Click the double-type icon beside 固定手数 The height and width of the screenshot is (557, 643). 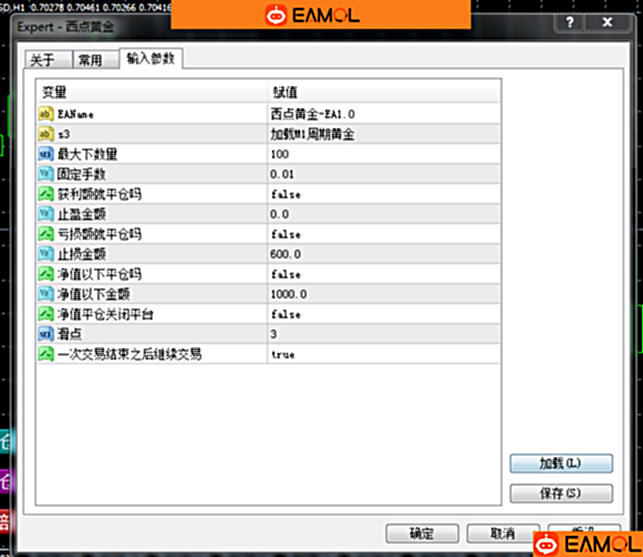(x=46, y=174)
